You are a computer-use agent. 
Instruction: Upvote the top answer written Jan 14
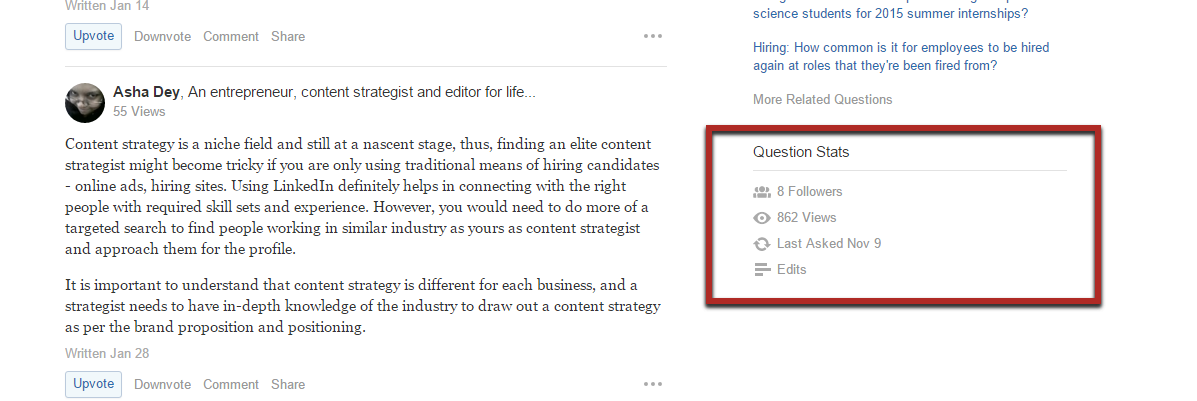point(94,37)
